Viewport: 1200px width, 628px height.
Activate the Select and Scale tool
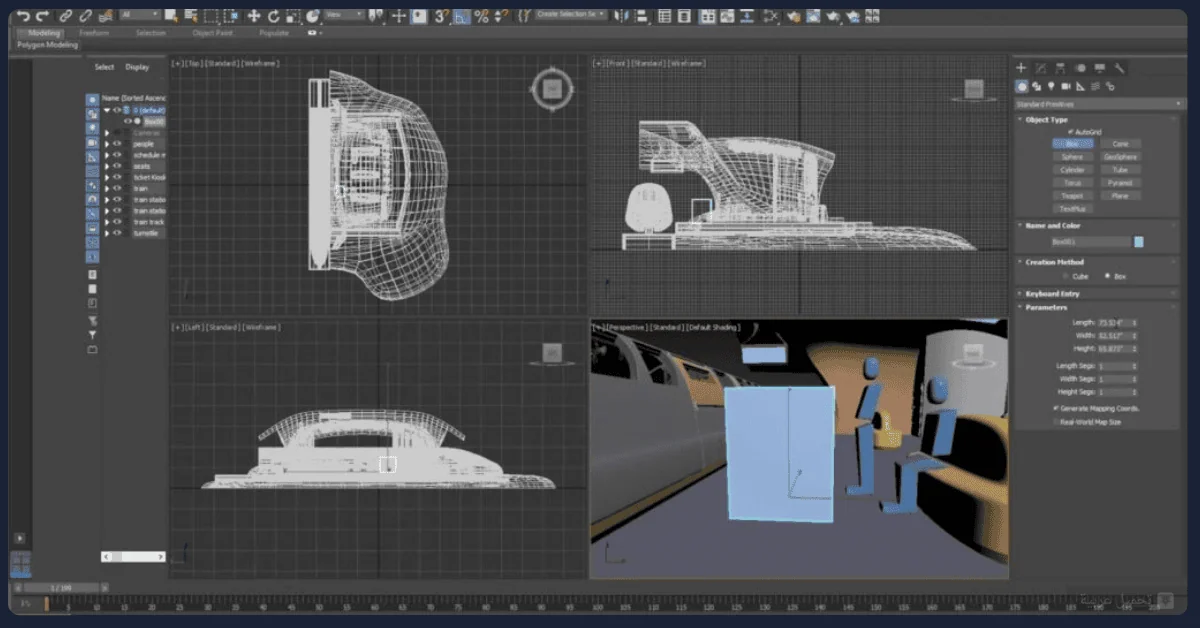pos(293,16)
